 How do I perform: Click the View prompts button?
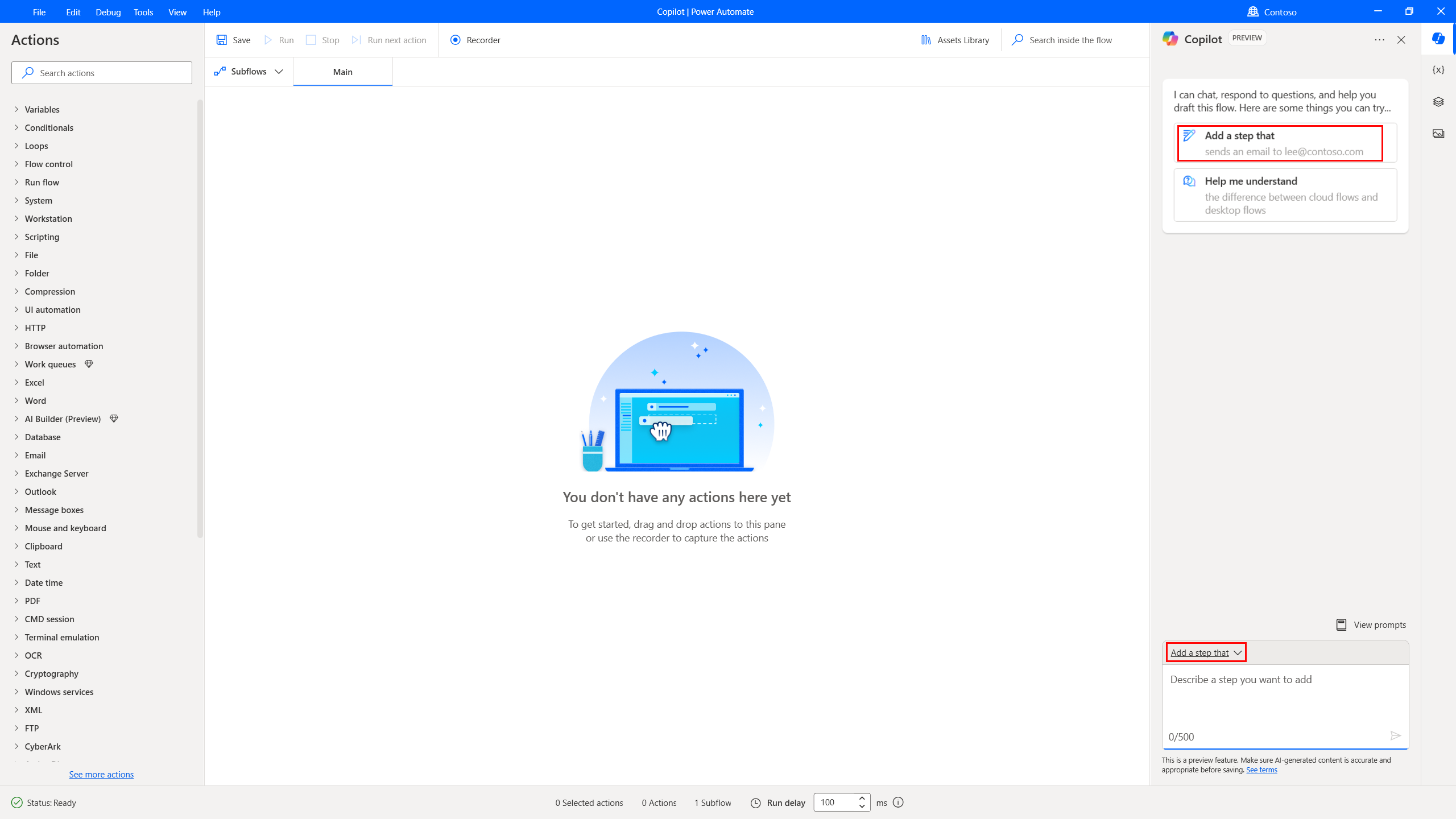point(1372,625)
